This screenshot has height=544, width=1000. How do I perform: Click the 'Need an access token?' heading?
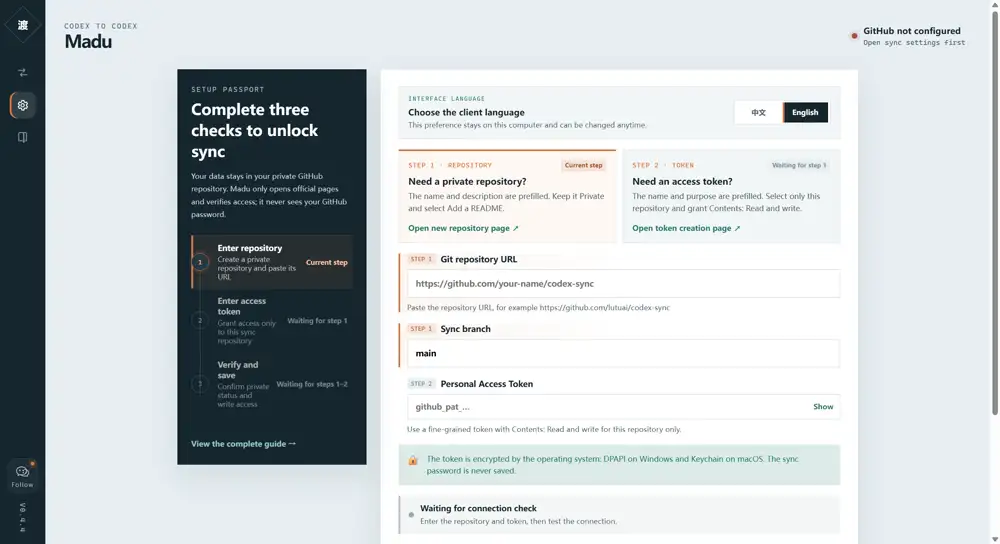[682, 182]
